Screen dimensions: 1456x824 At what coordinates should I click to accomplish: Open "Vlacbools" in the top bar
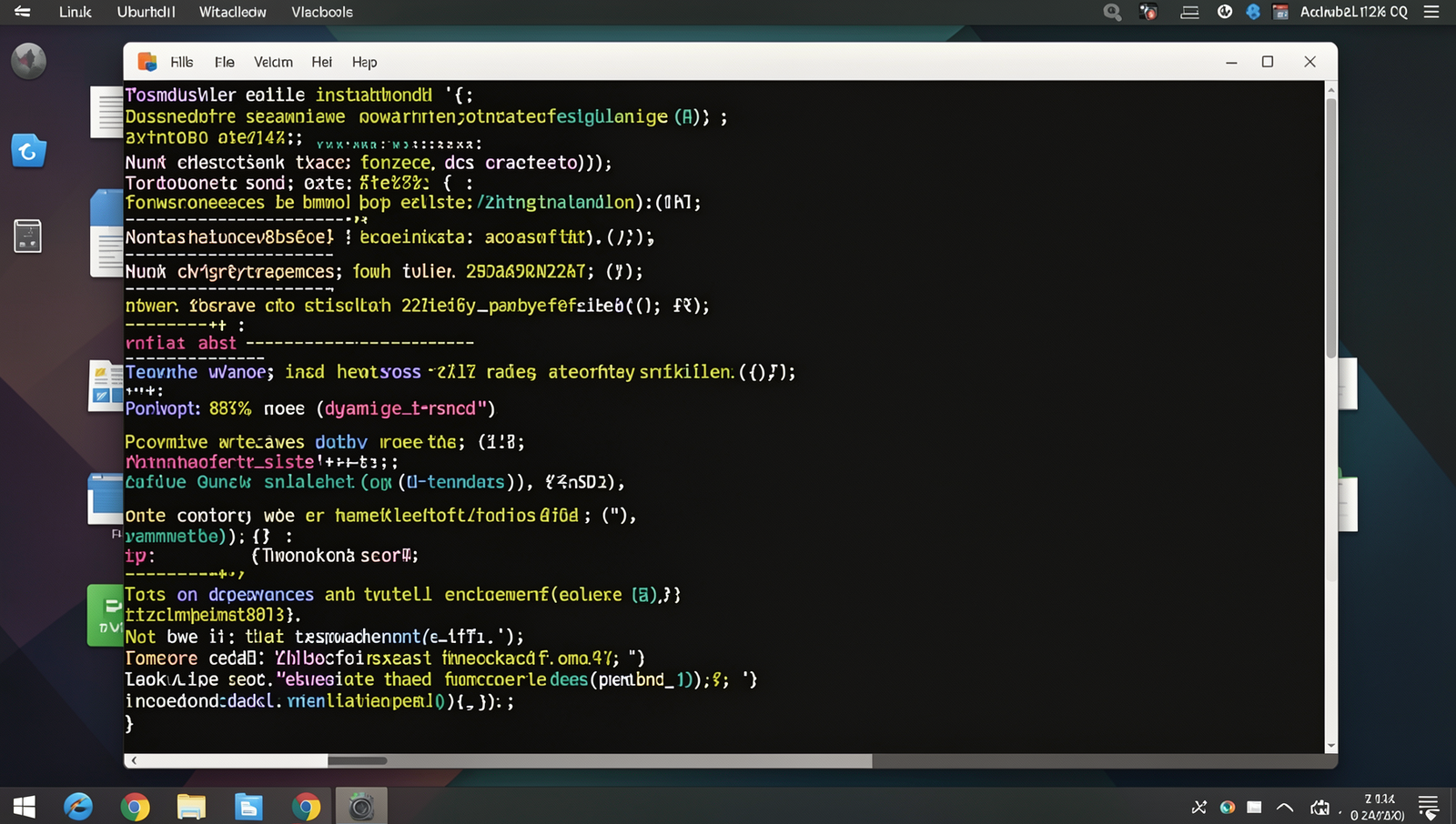[322, 12]
